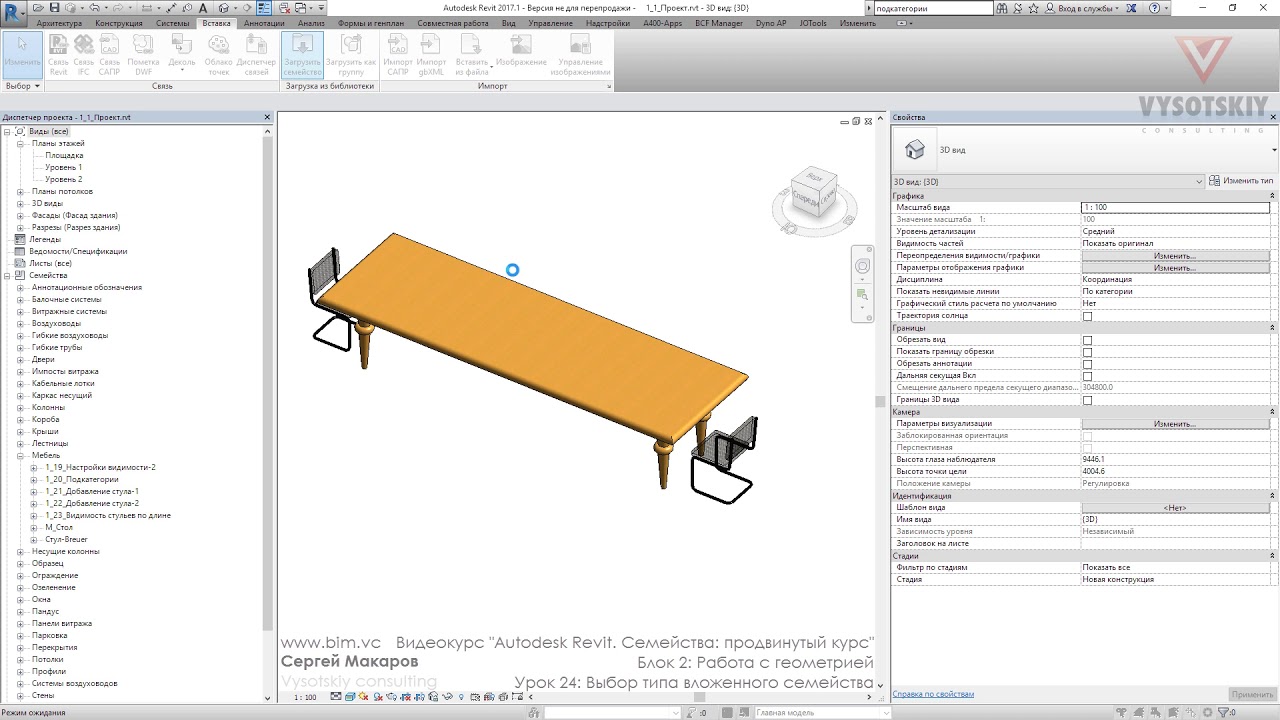
Task: Click the steering wheel icon on the navigation bar
Action: pos(862,266)
